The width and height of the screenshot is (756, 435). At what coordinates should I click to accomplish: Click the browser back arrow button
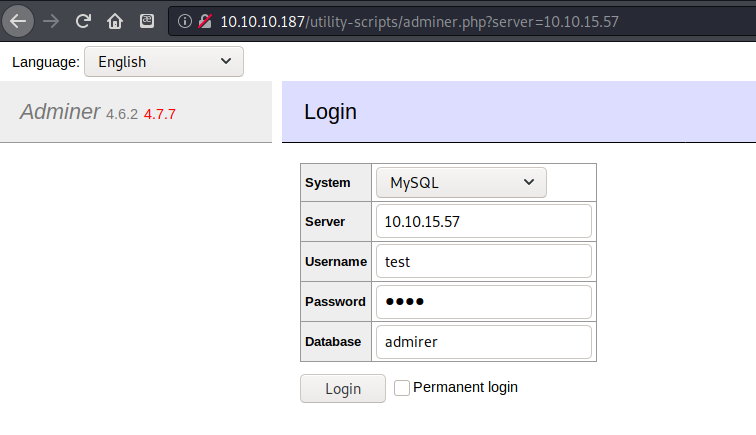click(18, 20)
